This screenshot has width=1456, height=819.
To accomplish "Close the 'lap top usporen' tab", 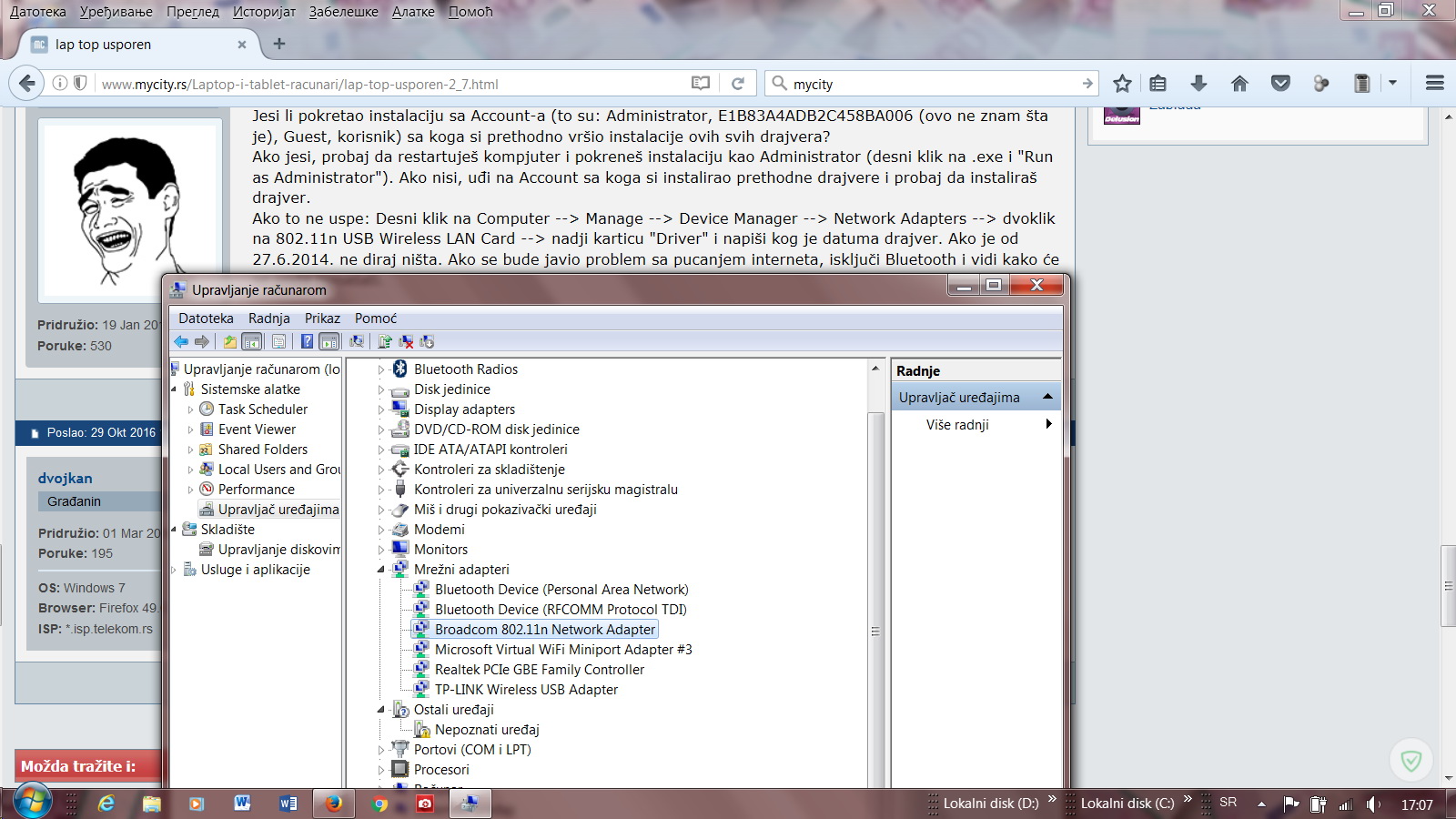I will tap(242, 45).
